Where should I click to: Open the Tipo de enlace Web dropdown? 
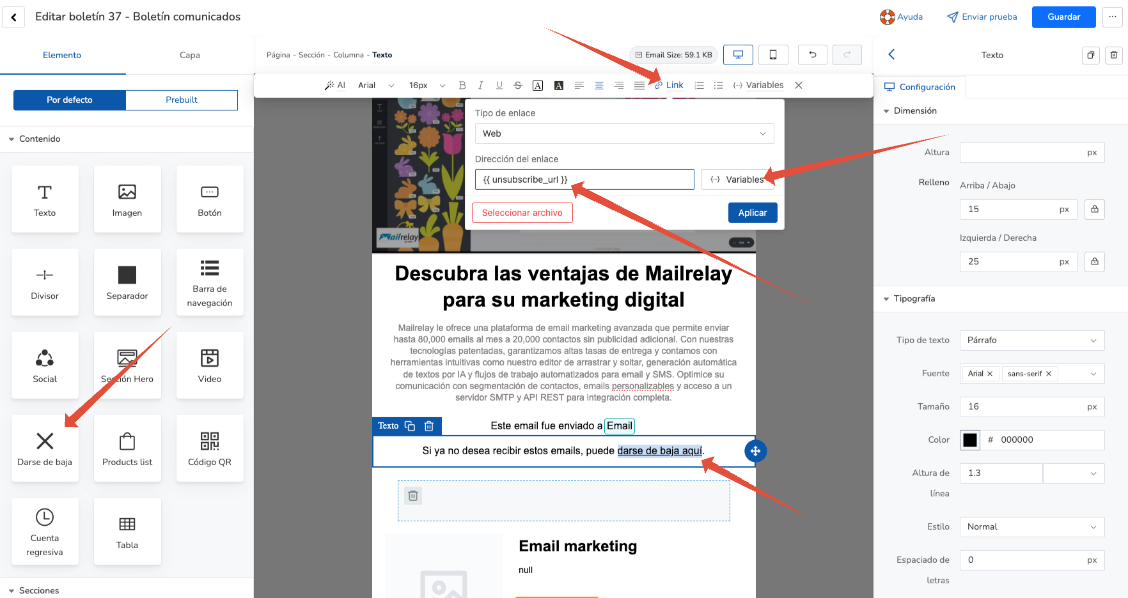[x=624, y=133]
